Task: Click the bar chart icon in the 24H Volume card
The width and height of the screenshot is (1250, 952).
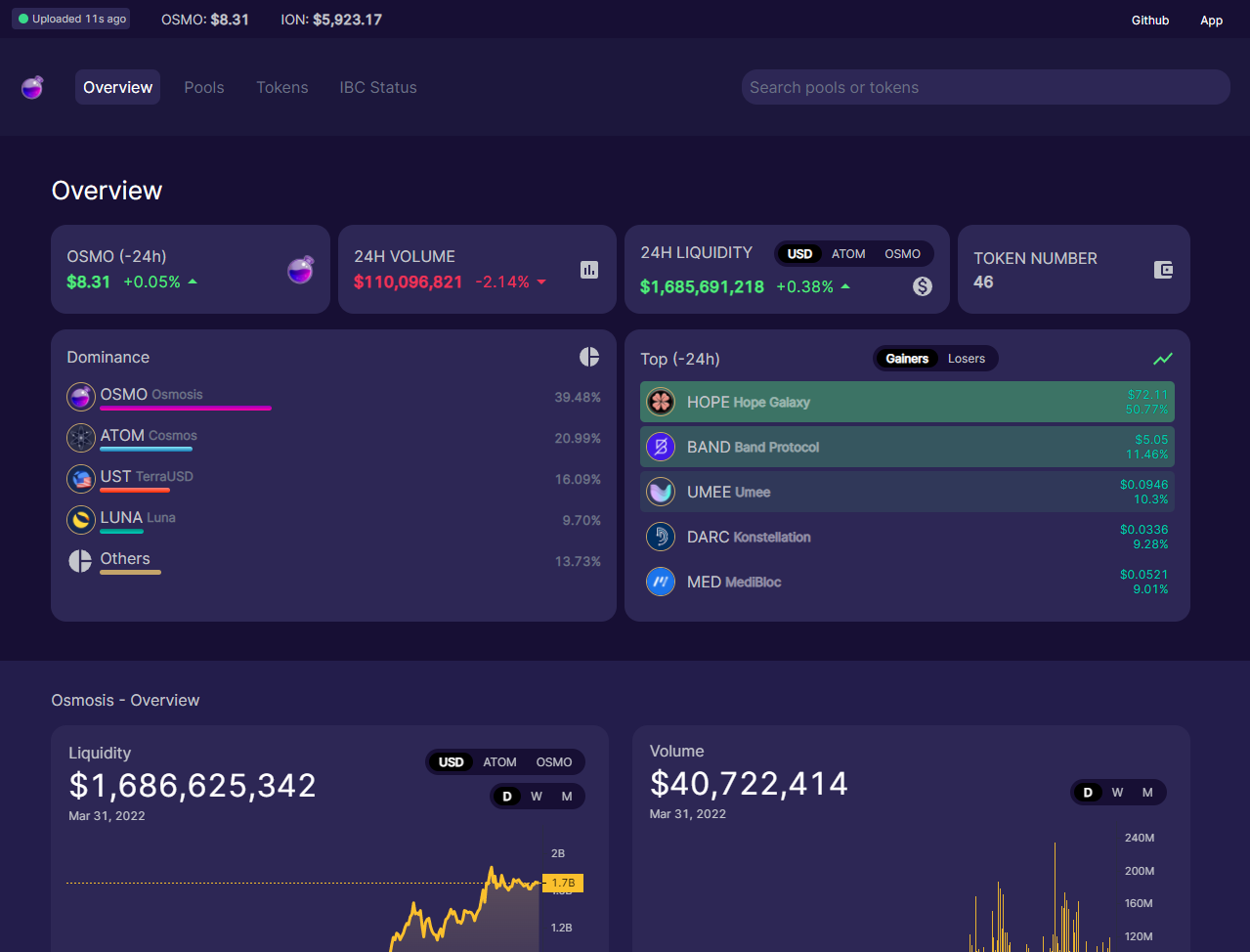Action: [589, 270]
